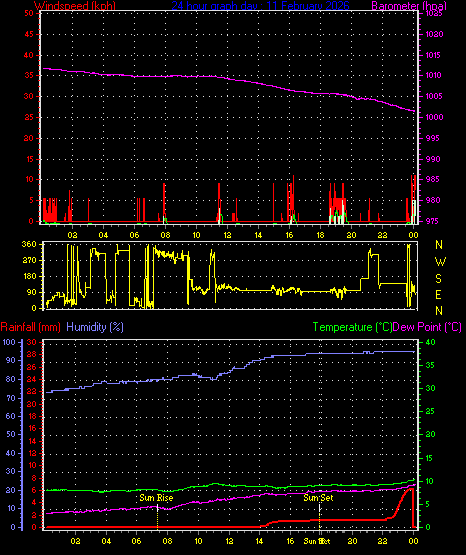
Task: Click the 'Dew Point (°C)' legend label
Action: pos(427,327)
